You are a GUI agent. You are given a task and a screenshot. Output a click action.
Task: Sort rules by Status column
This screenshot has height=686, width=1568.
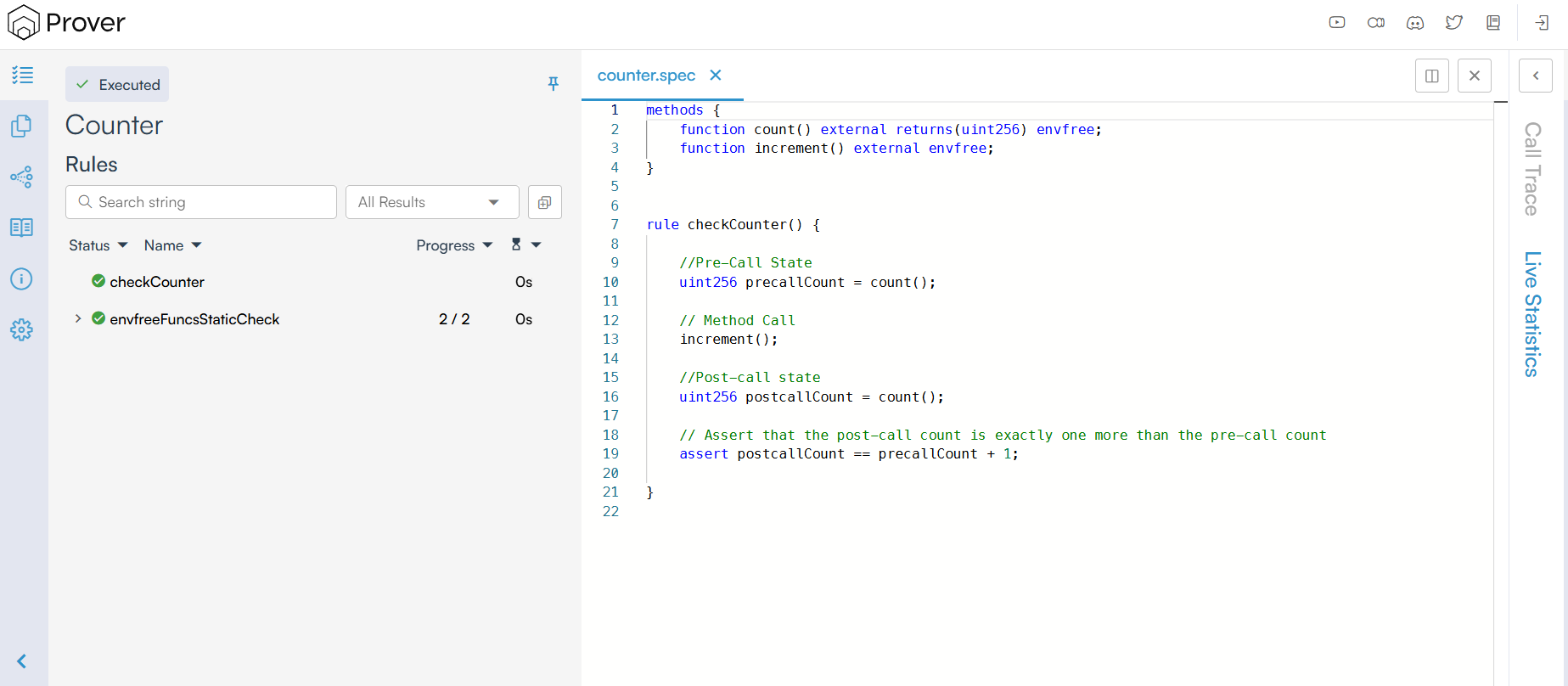click(98, 245)
